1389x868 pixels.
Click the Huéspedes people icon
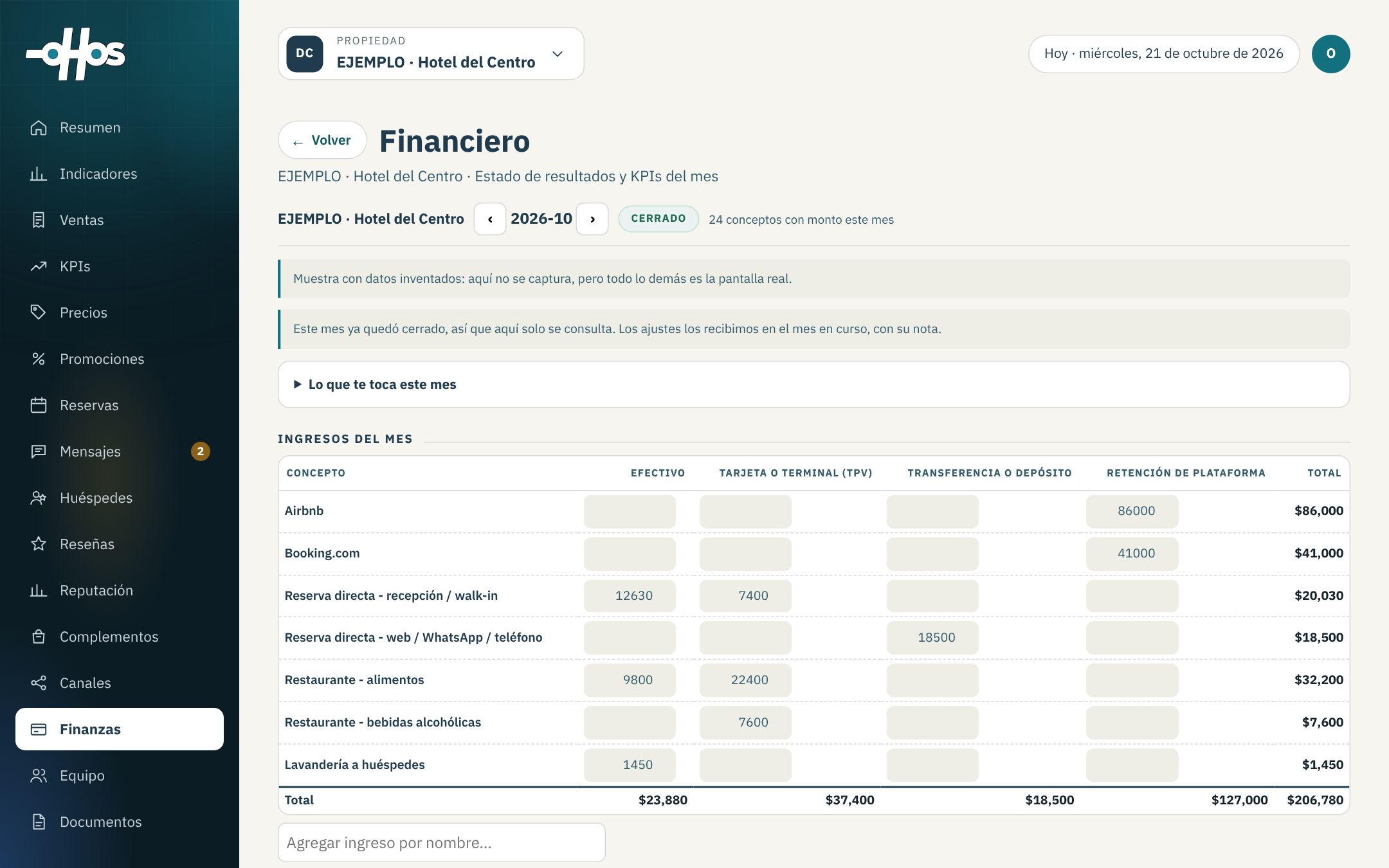pos(39,498)
